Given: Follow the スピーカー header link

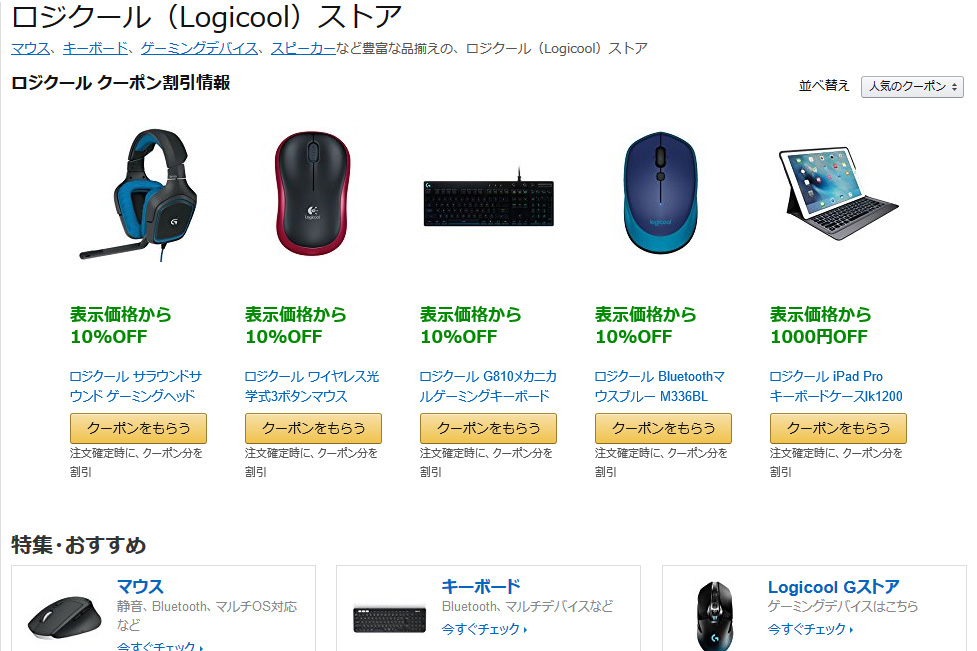Looking at the screenshot, I should tap(303, 49).
